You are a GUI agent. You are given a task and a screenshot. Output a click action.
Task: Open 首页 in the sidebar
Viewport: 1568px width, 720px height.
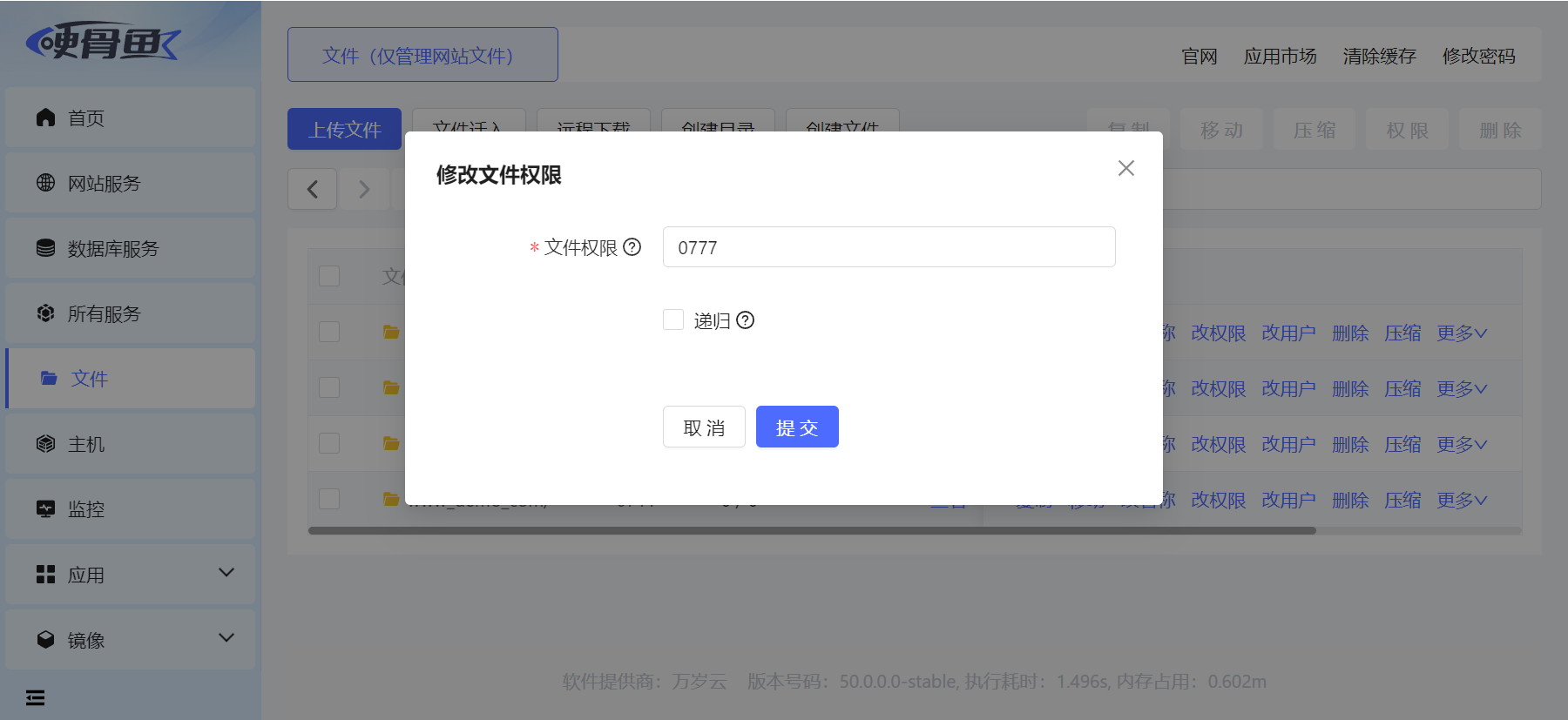[131, 118]
